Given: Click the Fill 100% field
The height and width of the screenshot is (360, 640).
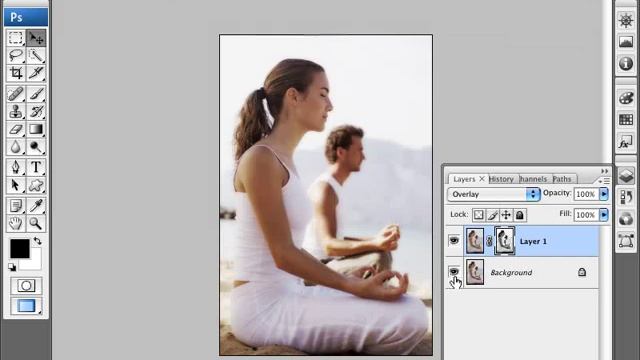Looking at the screenshot, I should (x=586, y=215).
